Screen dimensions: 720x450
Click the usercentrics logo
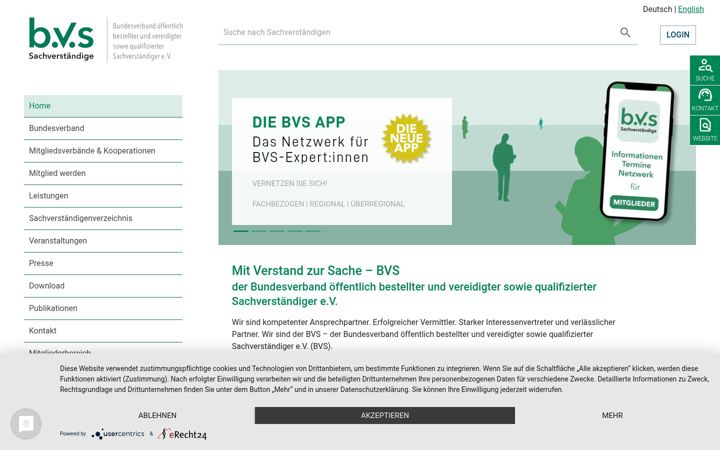(118, 433)
